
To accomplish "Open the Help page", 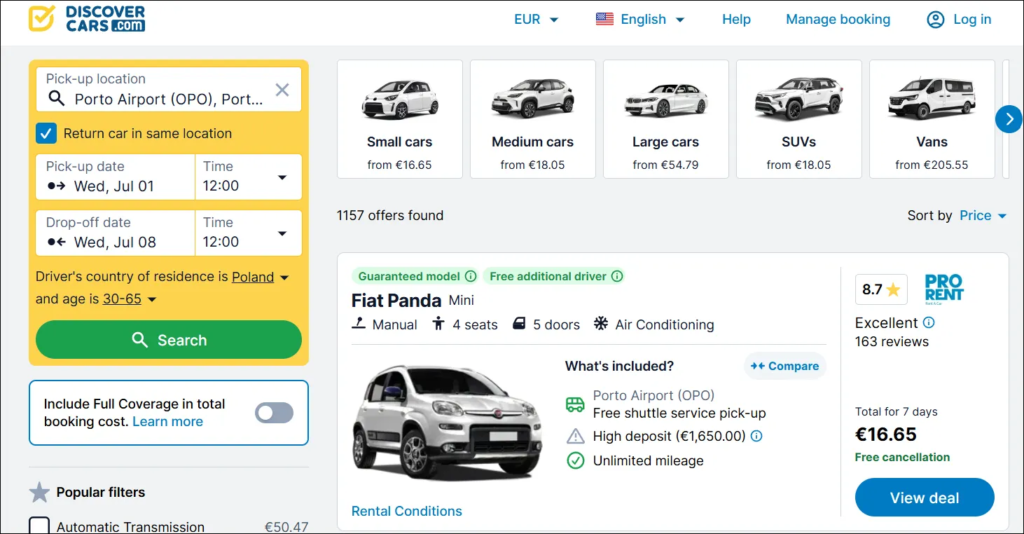I will click(x=736, y=20).
